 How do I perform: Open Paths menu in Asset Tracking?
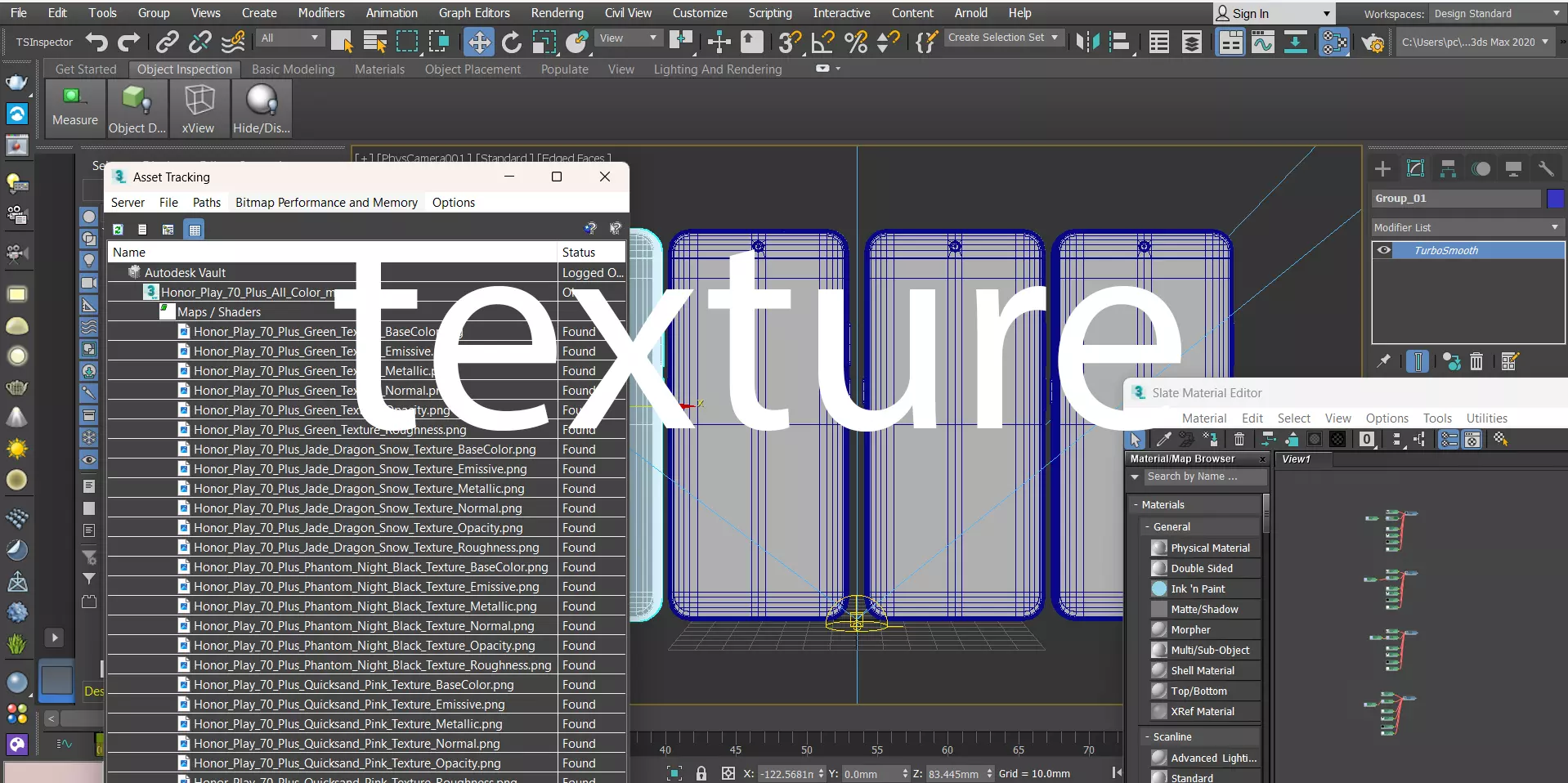coord(207,203)
